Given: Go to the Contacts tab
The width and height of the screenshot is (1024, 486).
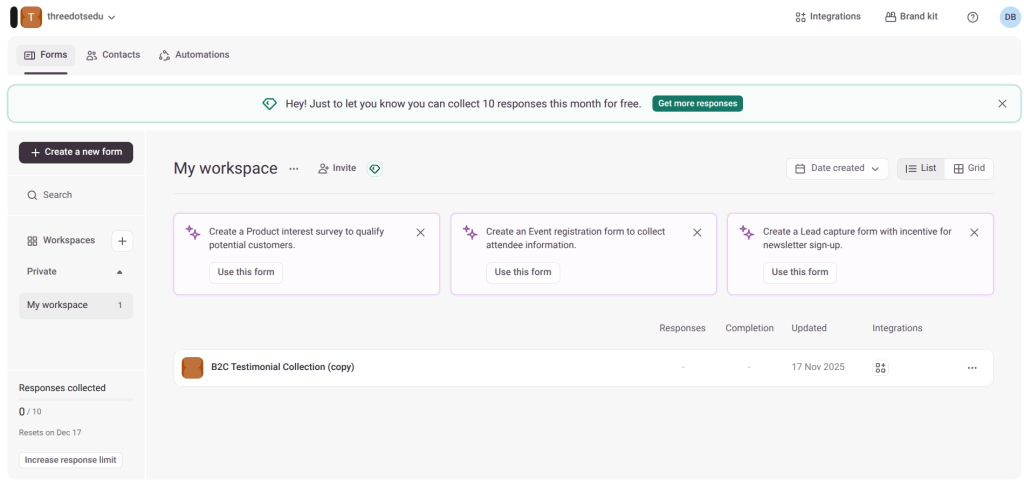Looking at the screenshot, I should tap(112, 55).
